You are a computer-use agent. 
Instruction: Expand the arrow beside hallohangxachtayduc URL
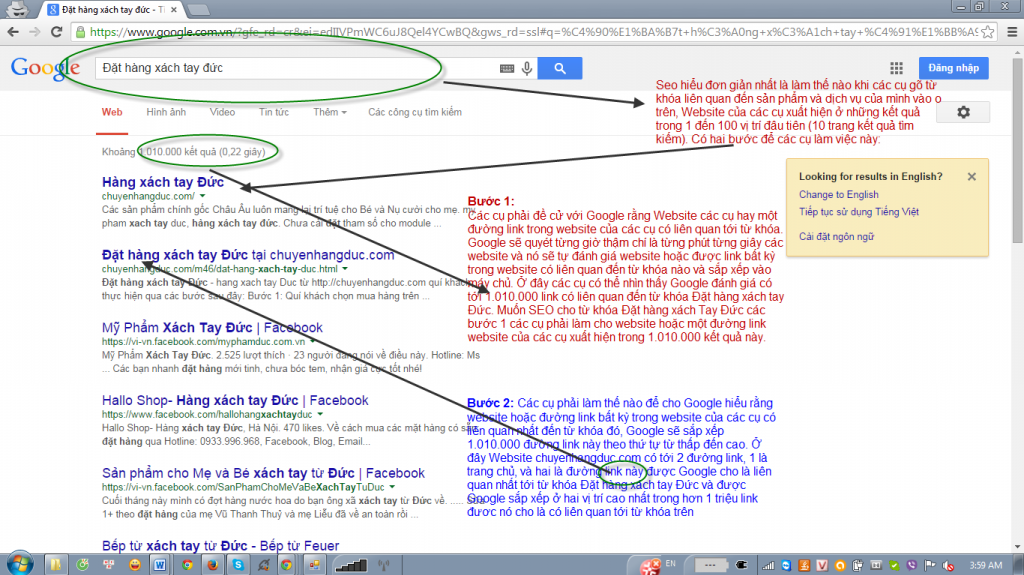[320, 414]
